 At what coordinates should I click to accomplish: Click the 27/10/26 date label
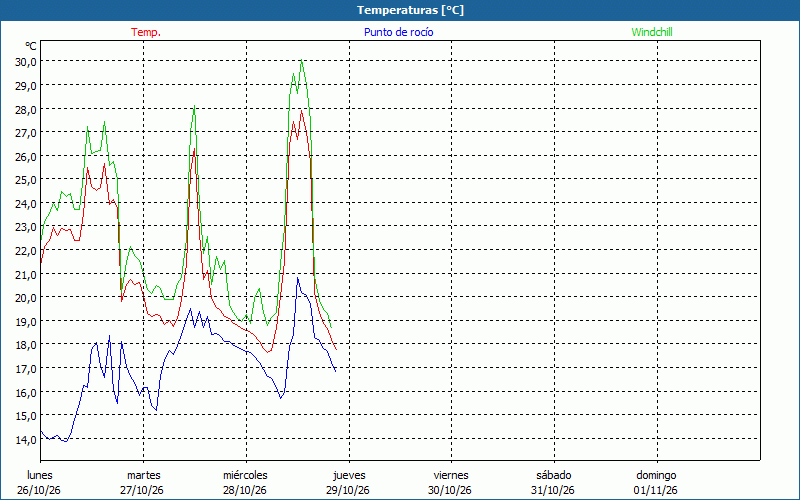142,490
